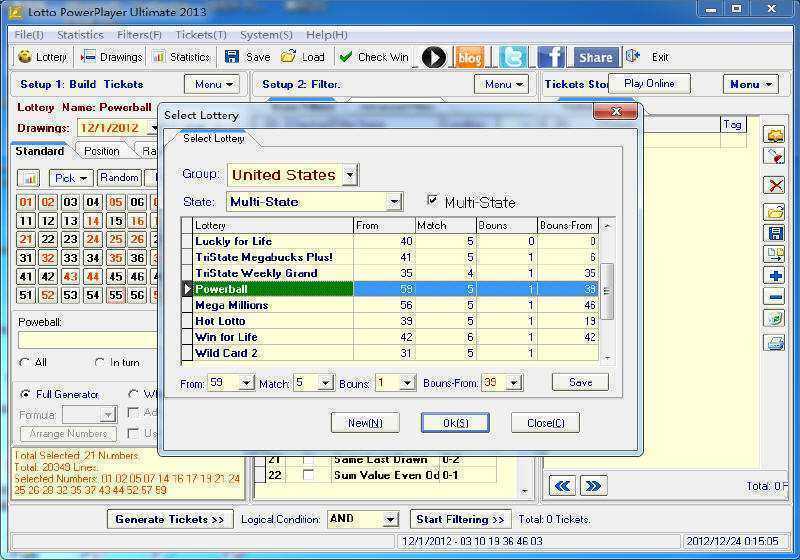800x560 pixels.
Task: Open the Bouns 1 dropdown
Action: coord(407,383)
